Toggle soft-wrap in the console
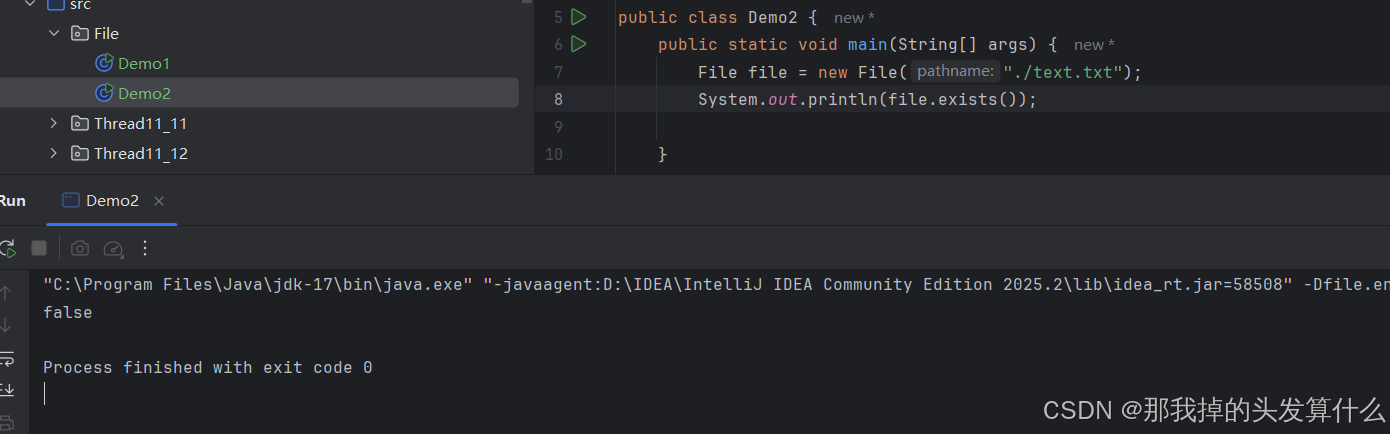Screen dimensions: 1390x434 [6, 357]
